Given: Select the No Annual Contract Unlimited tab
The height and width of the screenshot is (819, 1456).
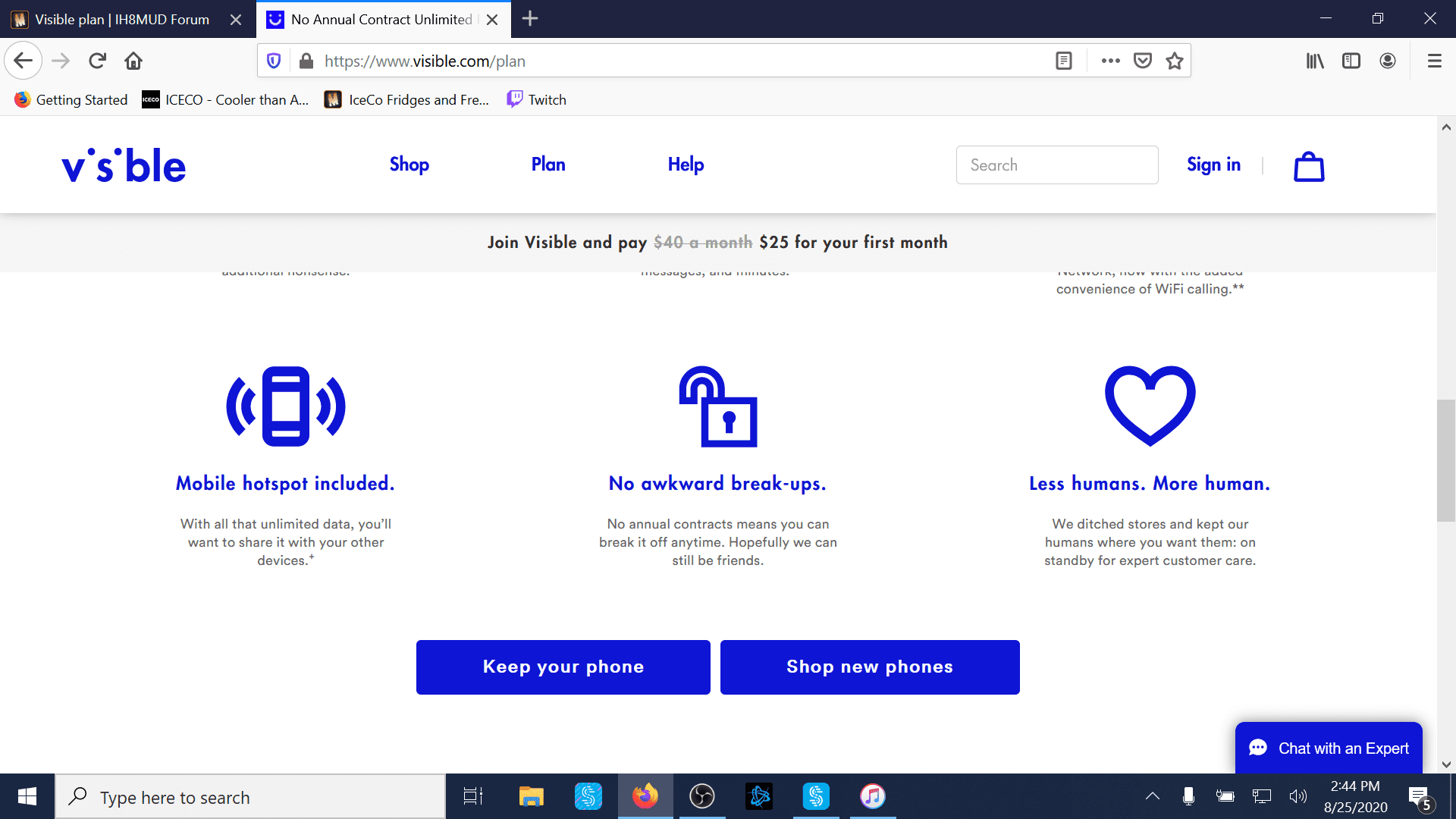Looking at the screenshot, I should (x=381, y=20).
